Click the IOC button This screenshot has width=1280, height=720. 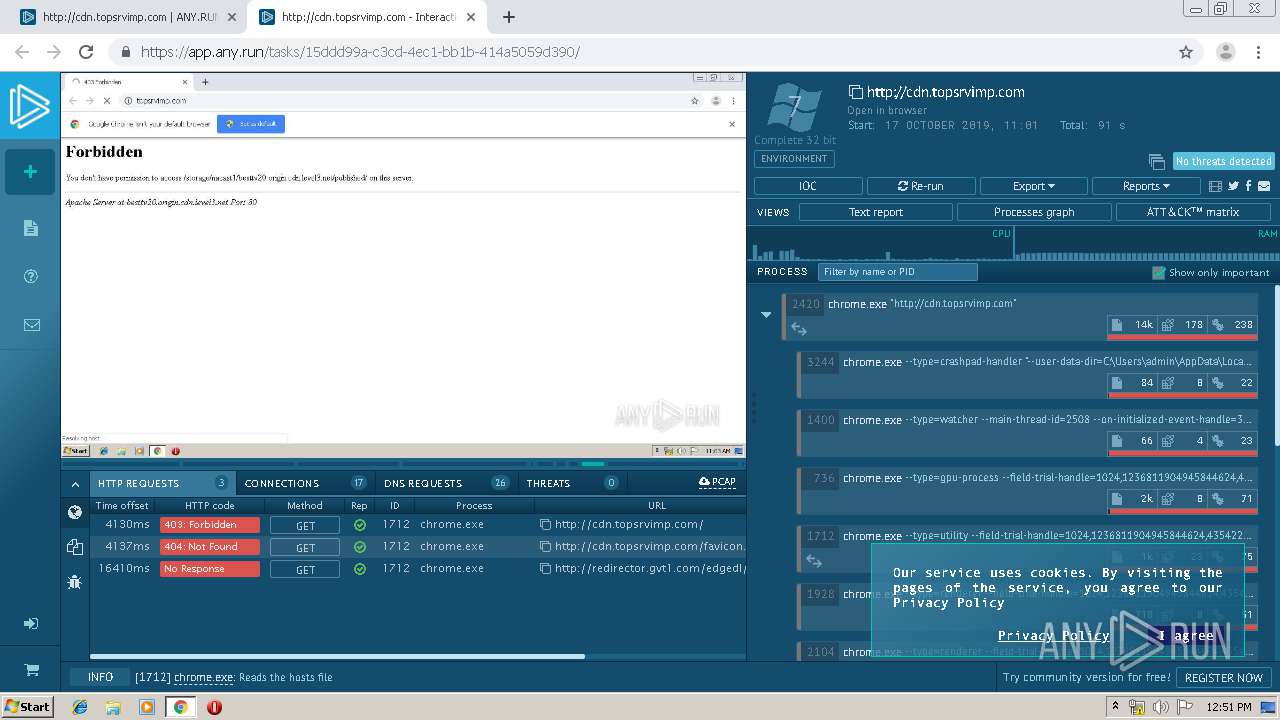808,186
